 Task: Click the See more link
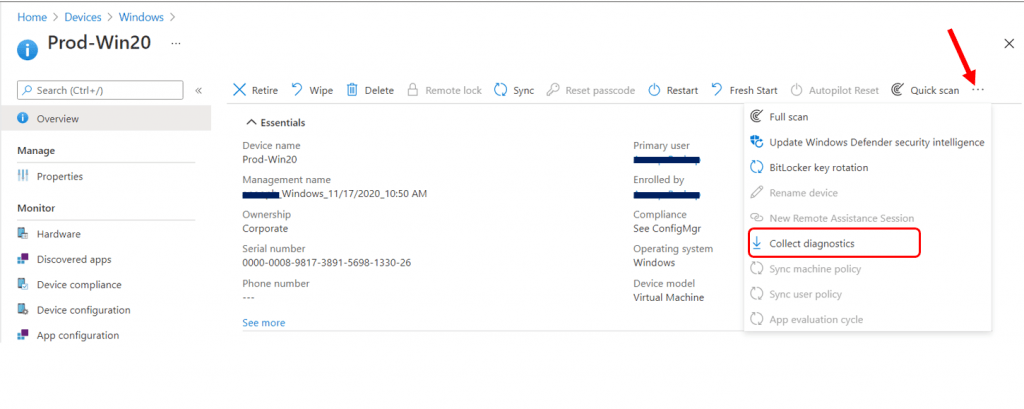(x=264, y=323)
